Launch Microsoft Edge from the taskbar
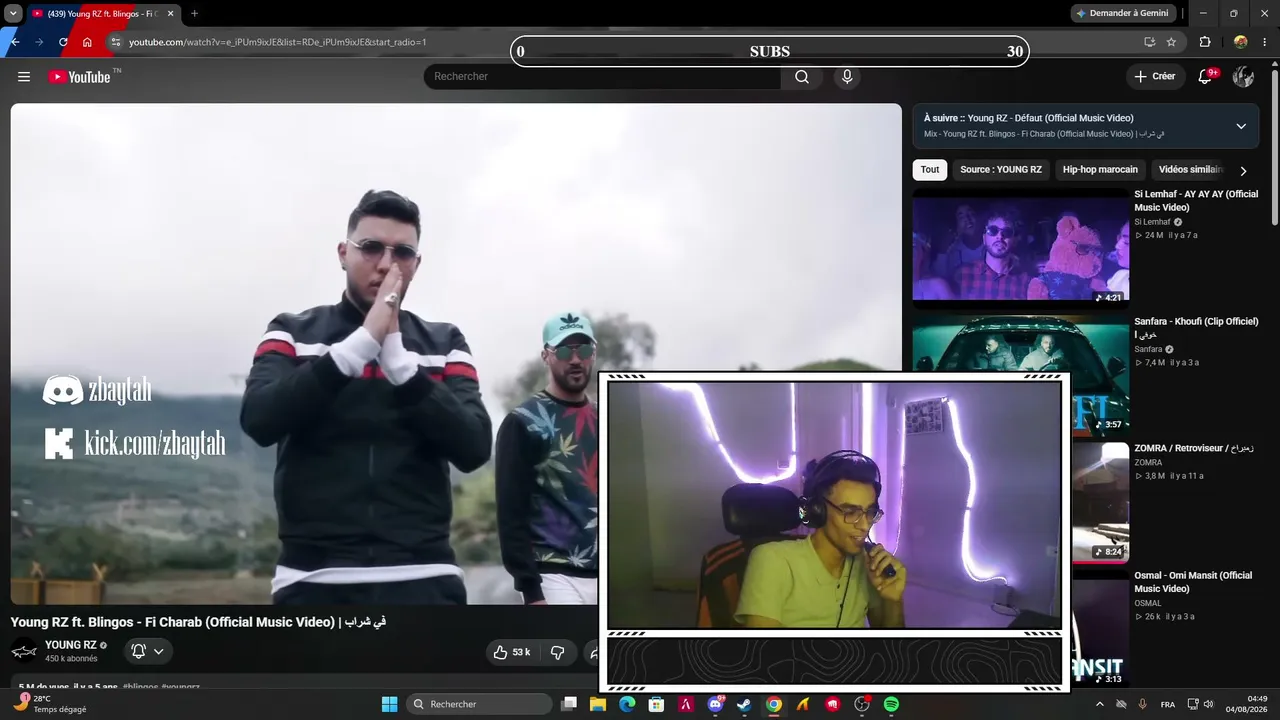 click(627, 705)
